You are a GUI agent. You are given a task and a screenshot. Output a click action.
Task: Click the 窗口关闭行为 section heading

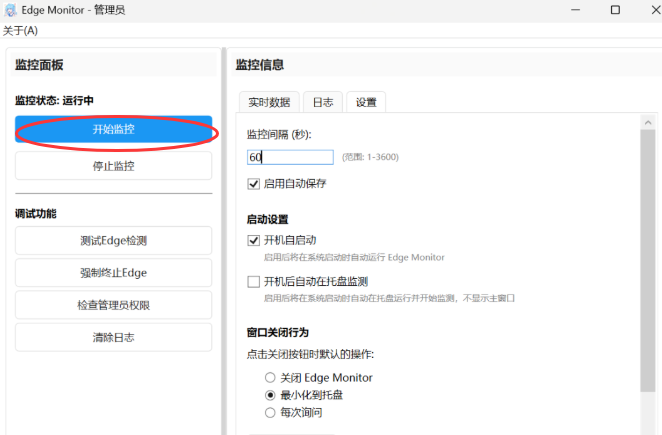point(278,333)
